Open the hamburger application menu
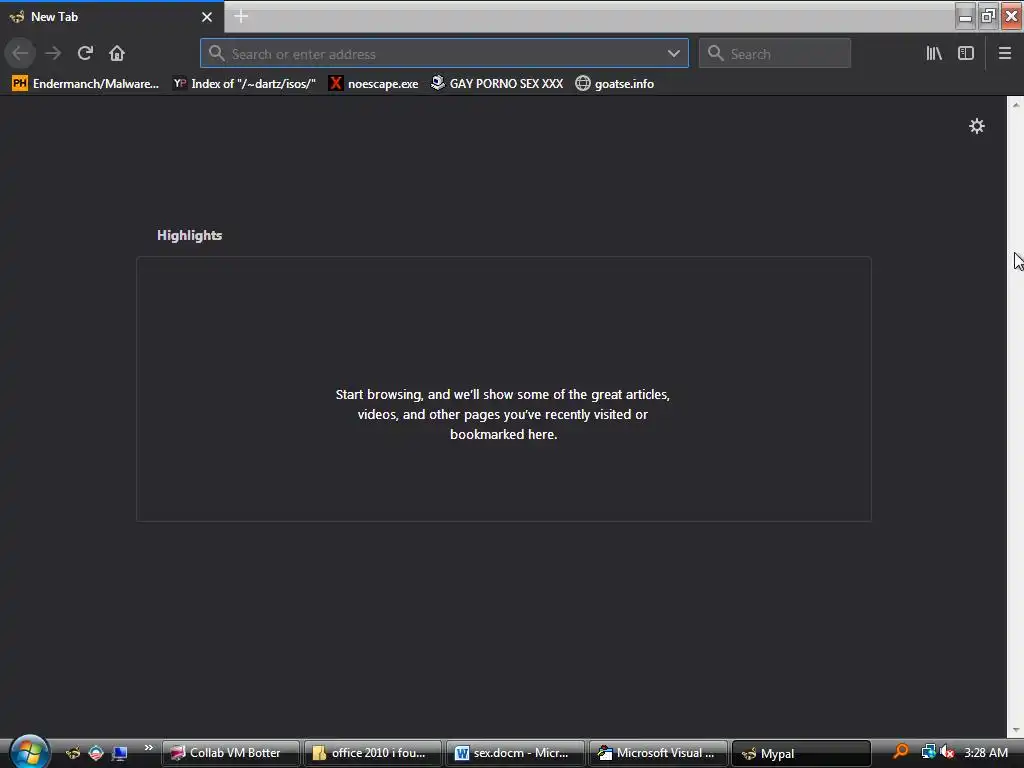The image size is (1024, 768). click(x=1005, y=54)
